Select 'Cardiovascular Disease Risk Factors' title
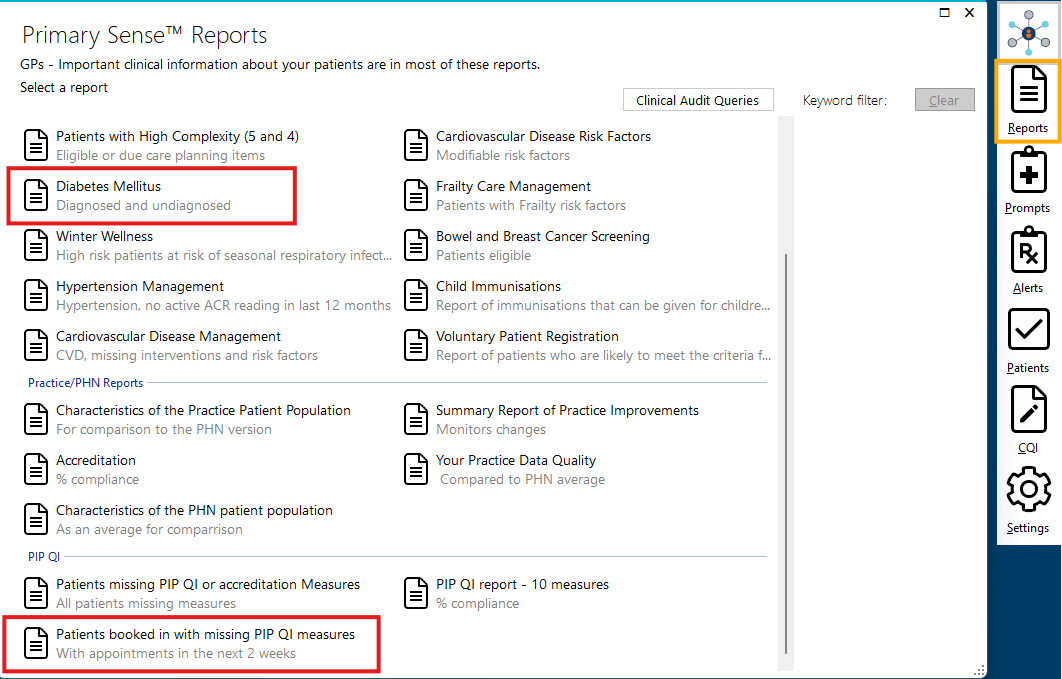 click(x=543, y=136)
